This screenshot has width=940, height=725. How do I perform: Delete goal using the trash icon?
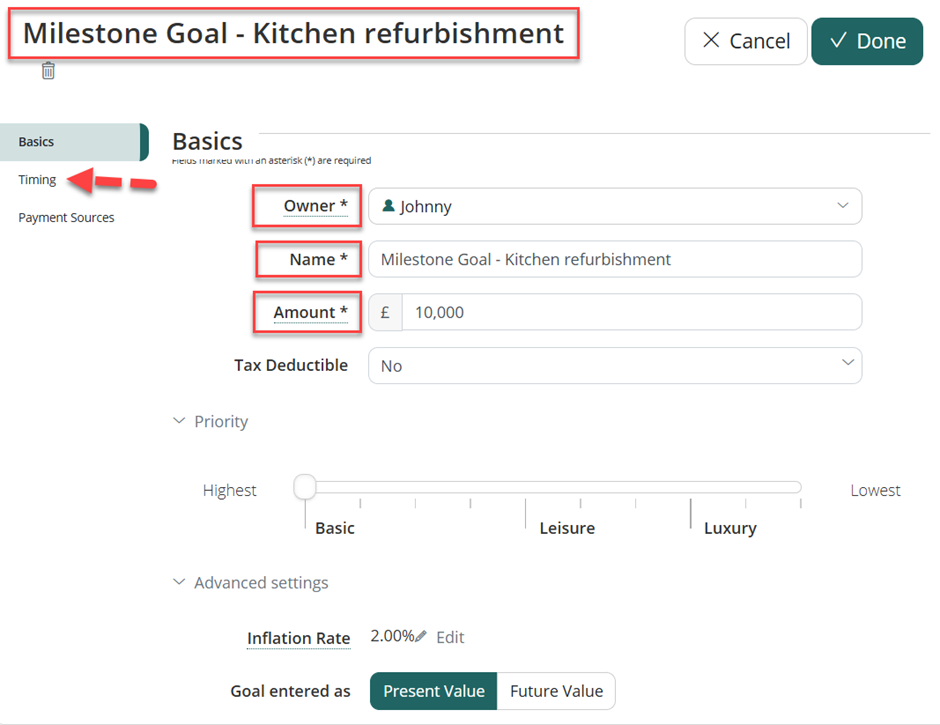[x=48, y=71]
